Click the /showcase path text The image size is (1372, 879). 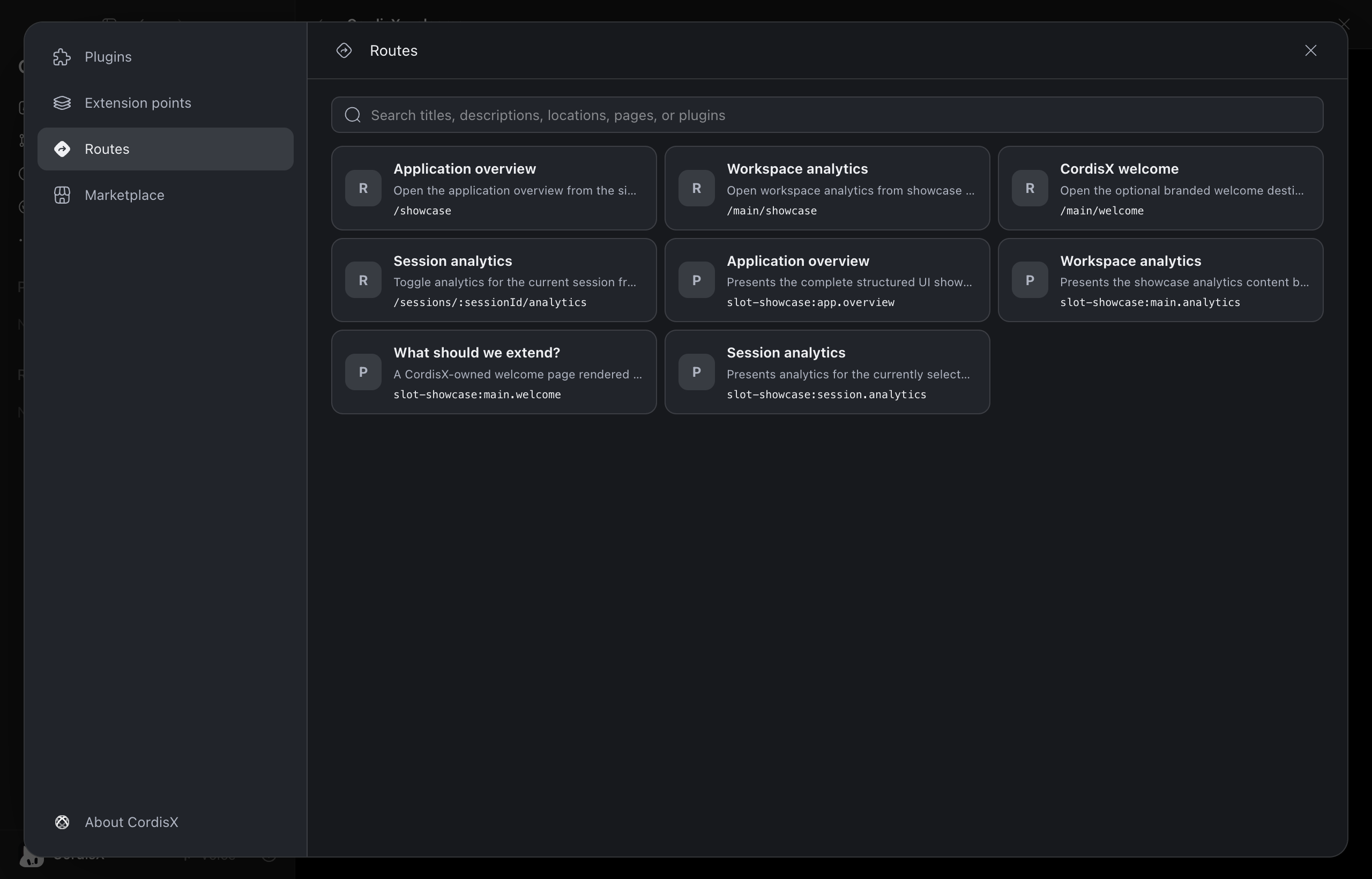click(x=422, y=211)
